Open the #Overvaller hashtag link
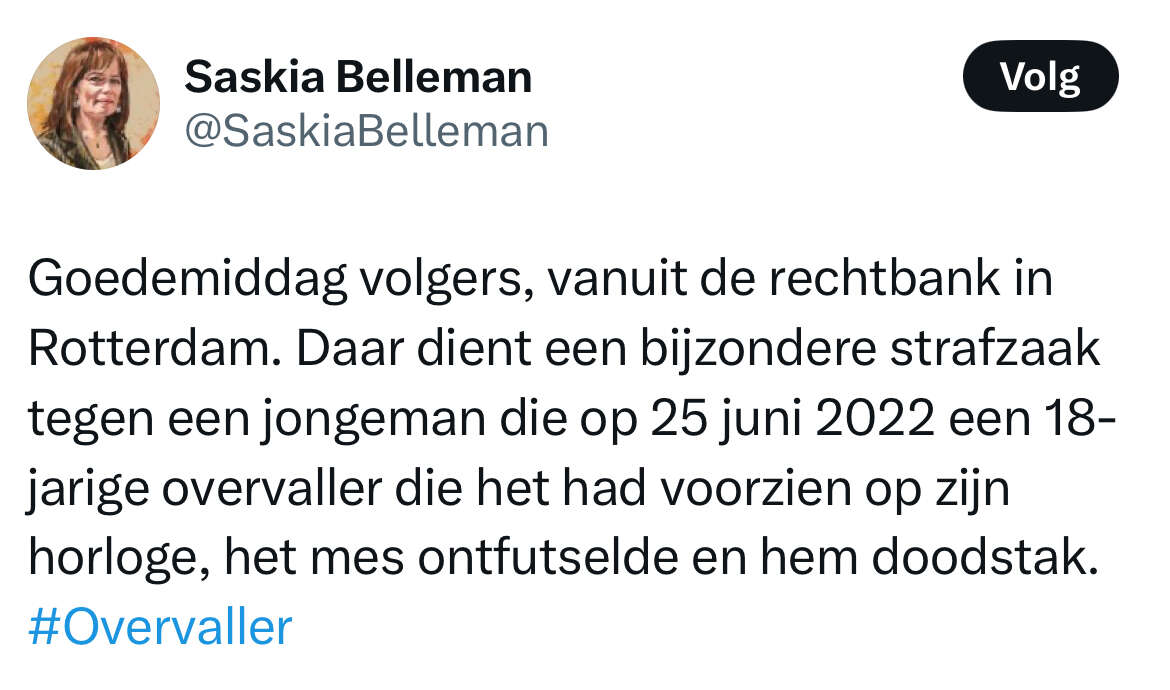 [x=160, y=628]
